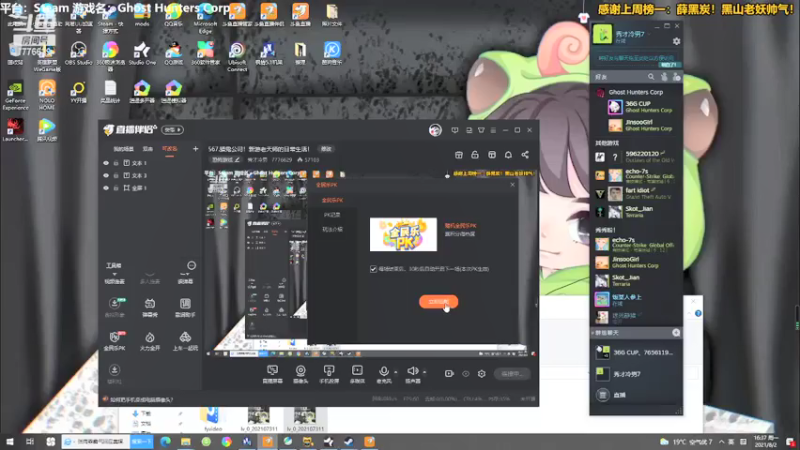Screen dimensions: 800x450
Task: Toggle lock on 文本3 source
Action: pos(116,176)
